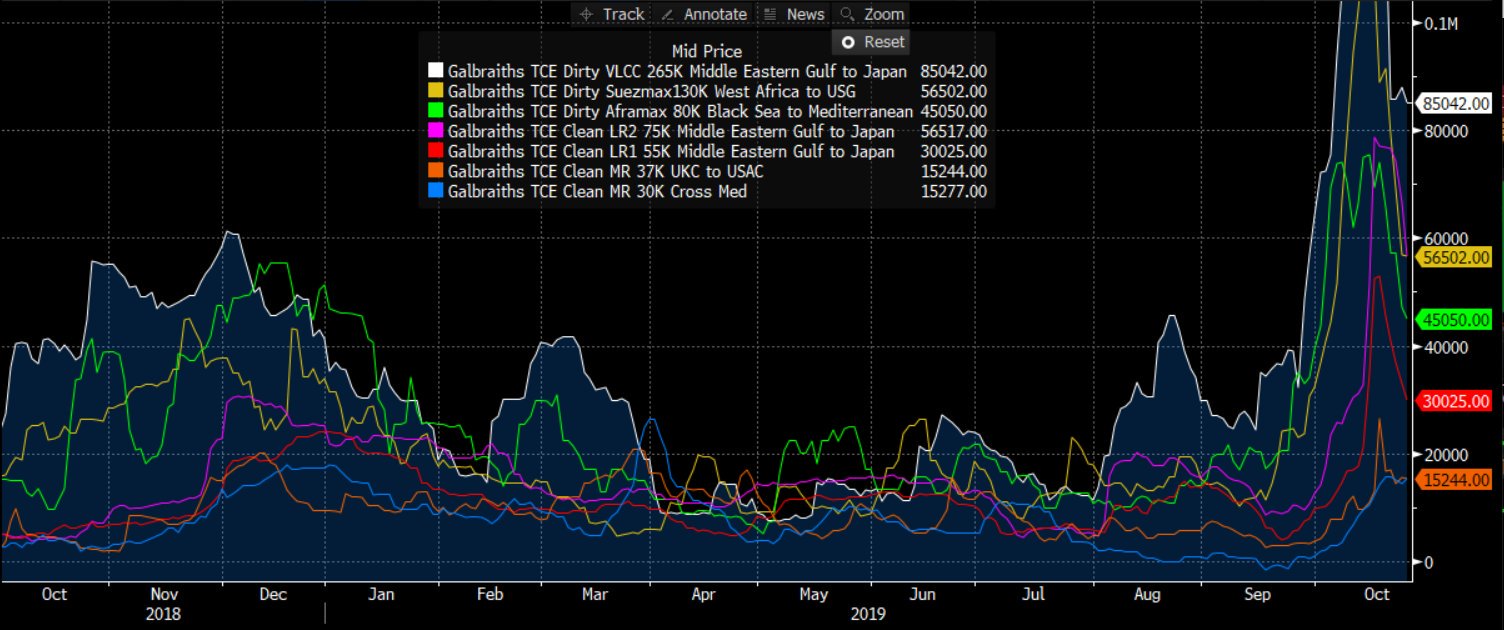Click the Jan x-axis month label
This screenshot has height=630, width=1504.
pos(381,594)
